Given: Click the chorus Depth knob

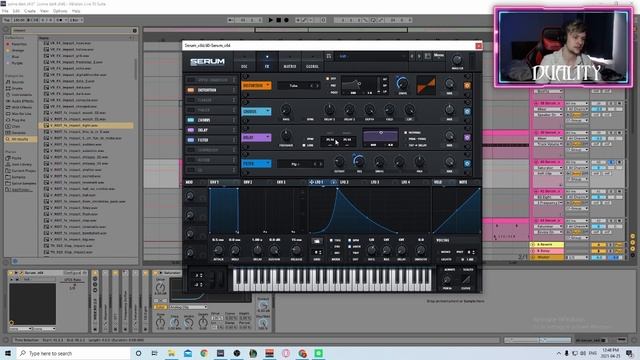Looking at the screenshot, I should (369, 109).
